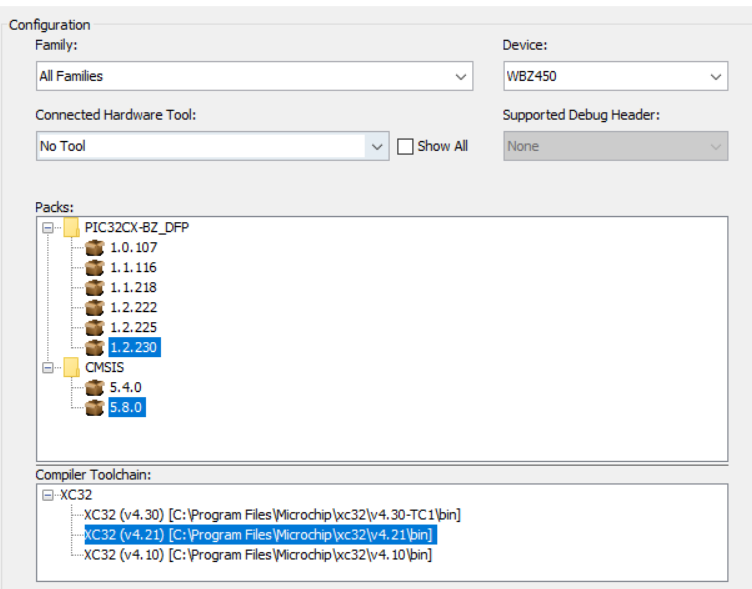This screenshot has width=752, height=589.
Task: Select the XC32 toolchain root label
Action: pyautogui.click(x=76, y=495)
